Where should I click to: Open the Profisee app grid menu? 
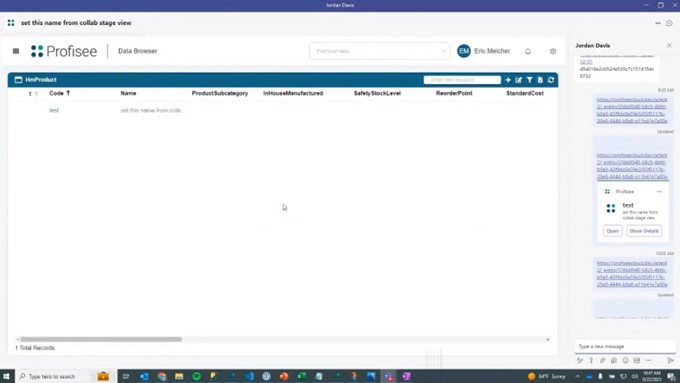click(16, 51)
